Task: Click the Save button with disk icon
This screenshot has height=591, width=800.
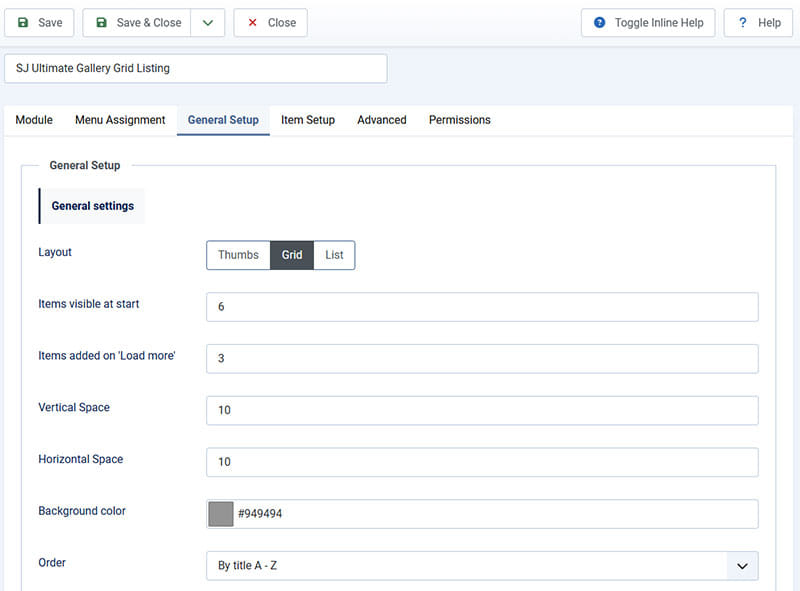Action: click(40, 23)
